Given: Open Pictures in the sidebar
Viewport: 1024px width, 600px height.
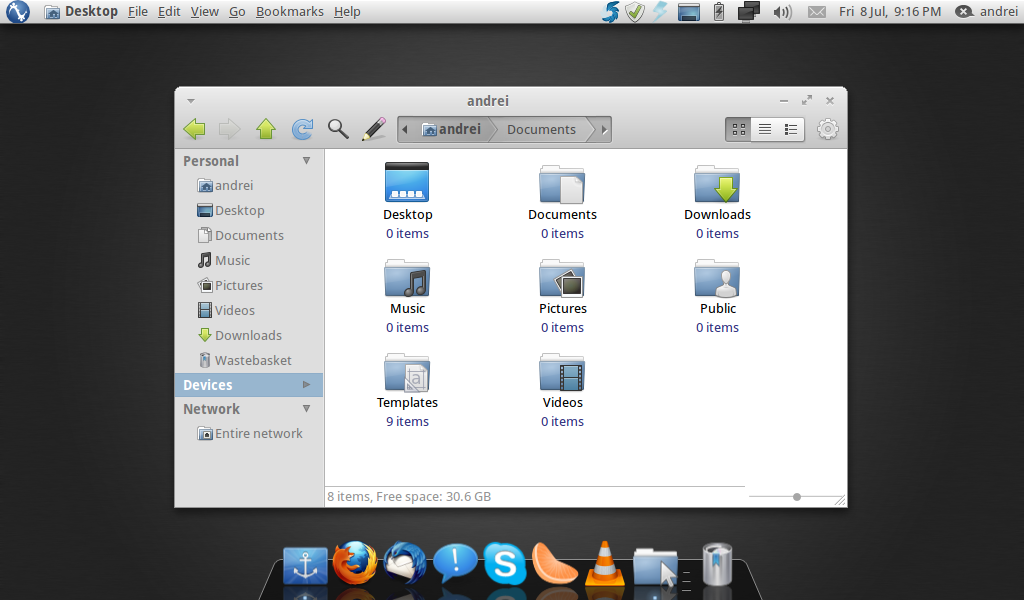Looking at the screenshot, I should pos(230,285).
